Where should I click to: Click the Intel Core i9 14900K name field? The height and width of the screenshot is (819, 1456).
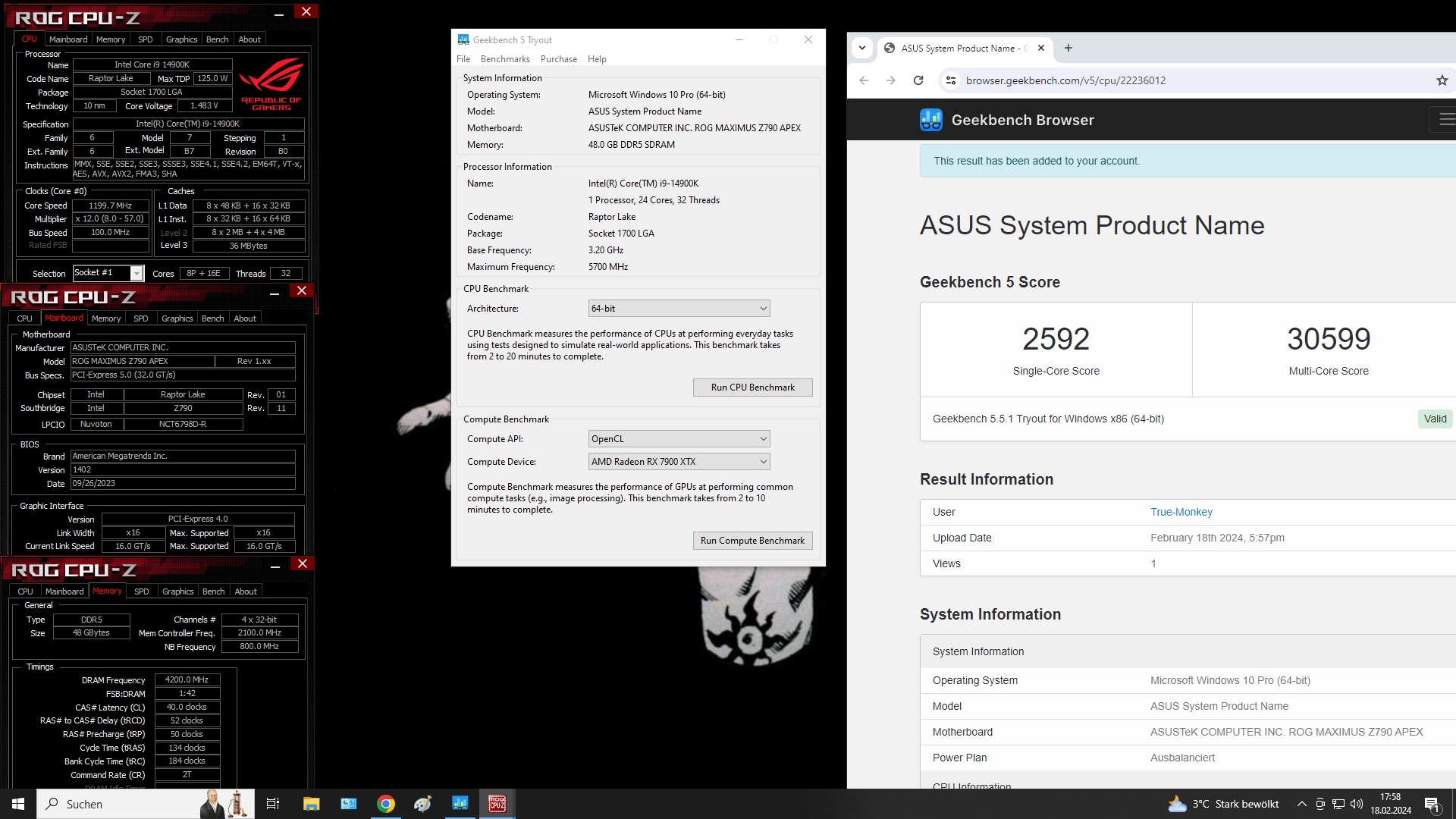pos(152,64)
